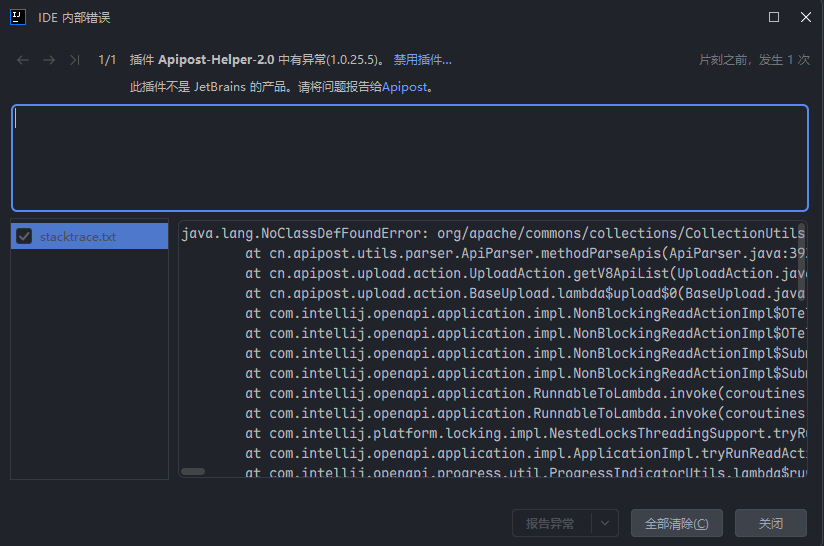Click the ApiParser.methodParseApis stack line
824x546 pixels.
click(525, 253)
